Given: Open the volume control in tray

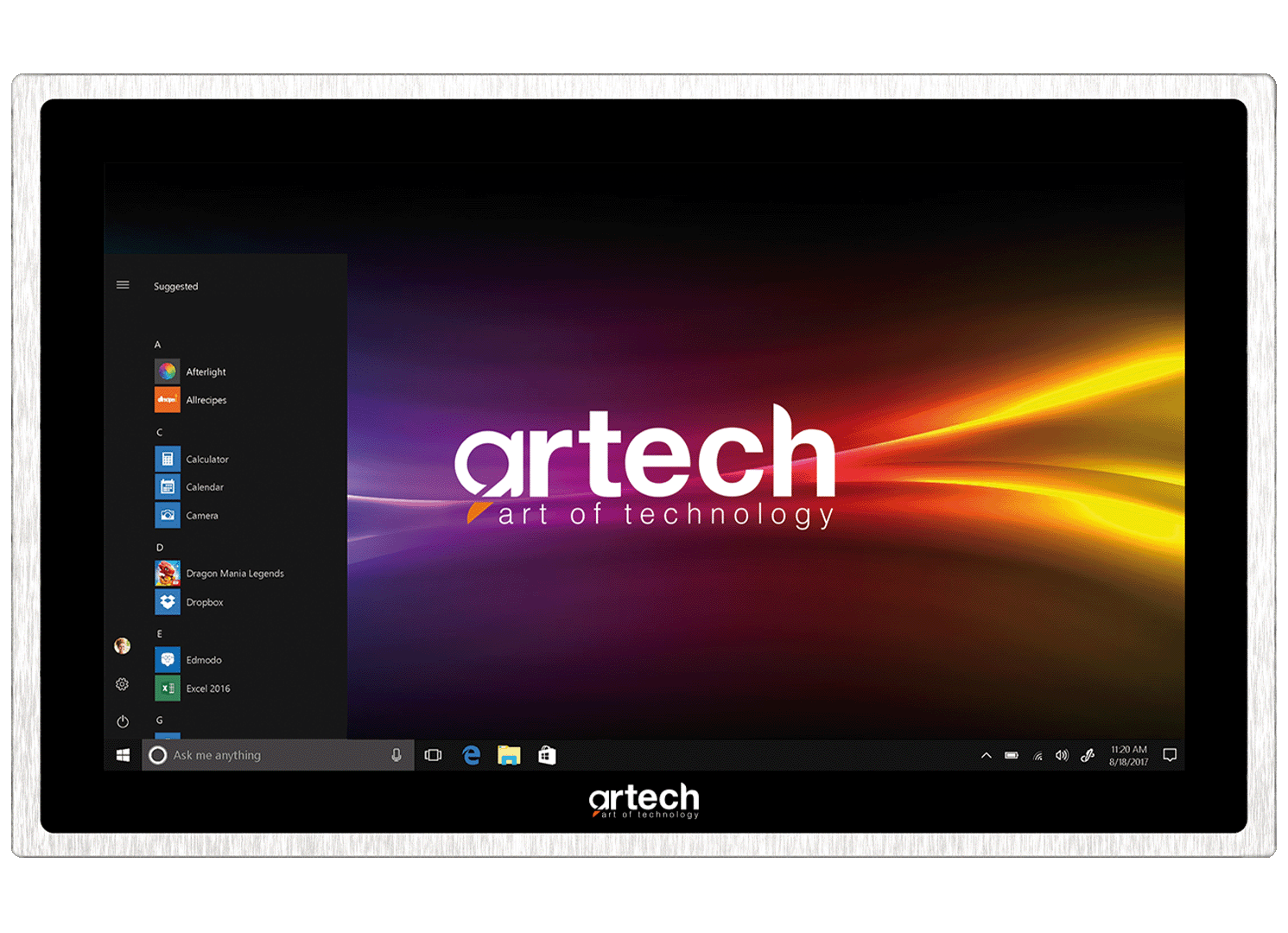Looking at the screenshot, I should click(1062, 756).
